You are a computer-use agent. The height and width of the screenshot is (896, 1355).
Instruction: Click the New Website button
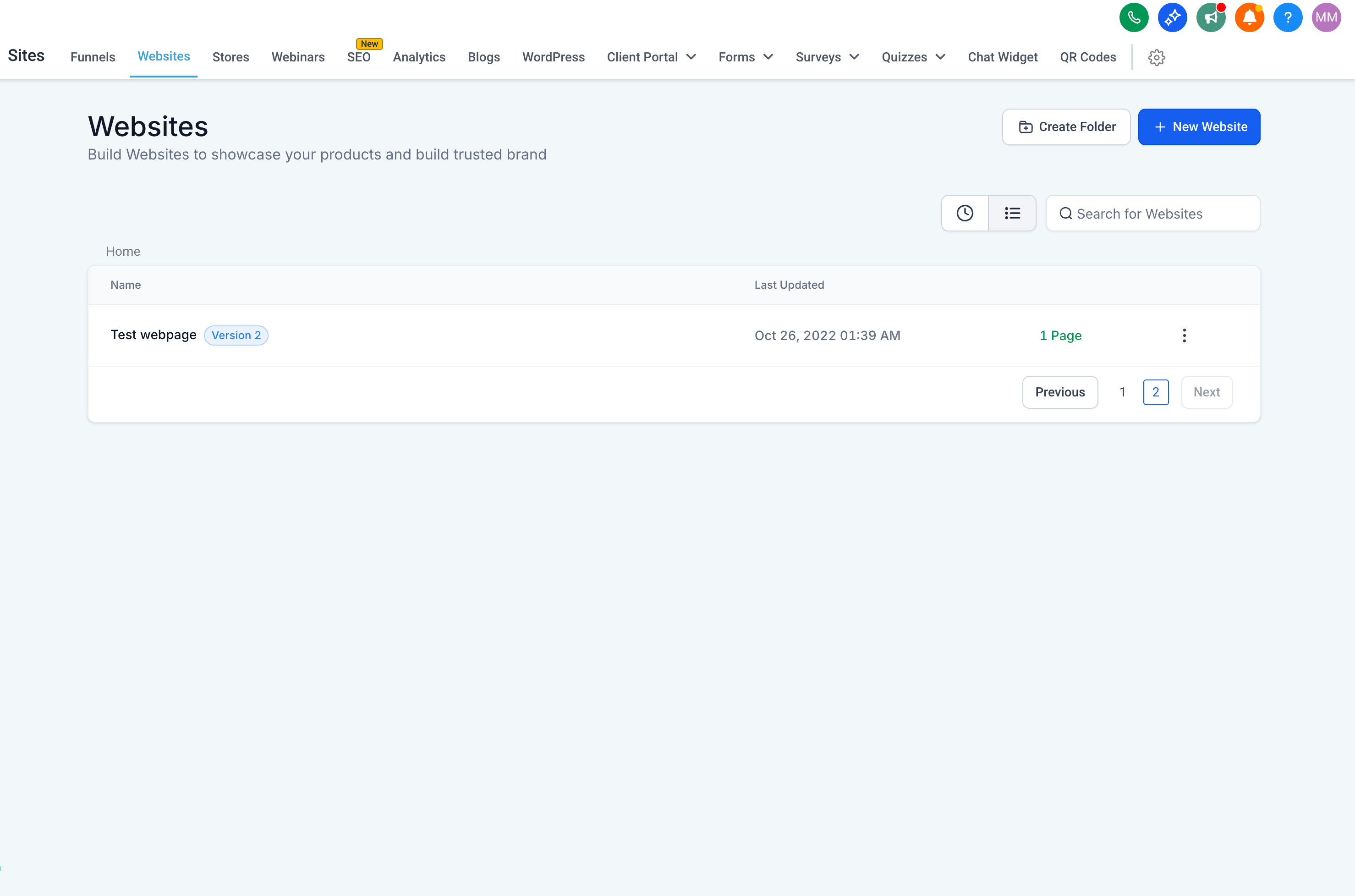[x=1199, y=126]
